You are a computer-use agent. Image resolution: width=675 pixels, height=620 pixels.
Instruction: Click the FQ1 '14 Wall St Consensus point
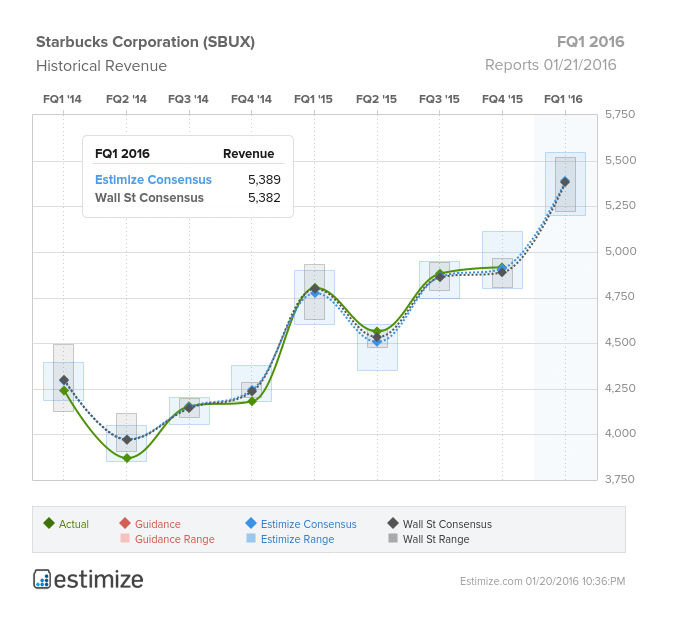[x=64, y=380]
